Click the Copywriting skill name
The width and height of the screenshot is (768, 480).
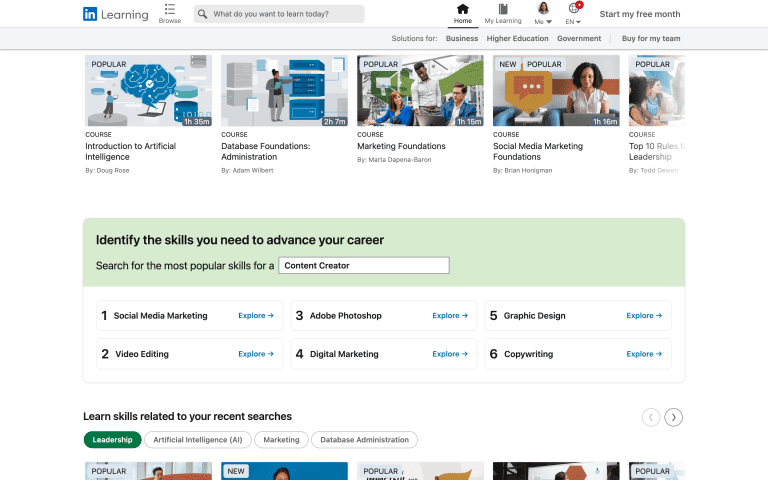click(528, 354)
